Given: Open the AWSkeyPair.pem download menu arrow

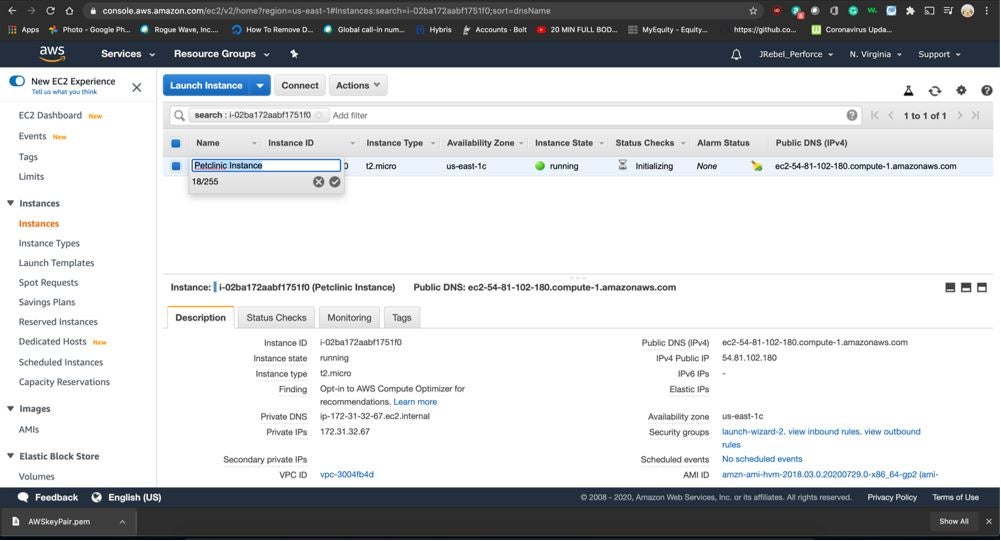Looking at the screenshot, I should (122, 522).
